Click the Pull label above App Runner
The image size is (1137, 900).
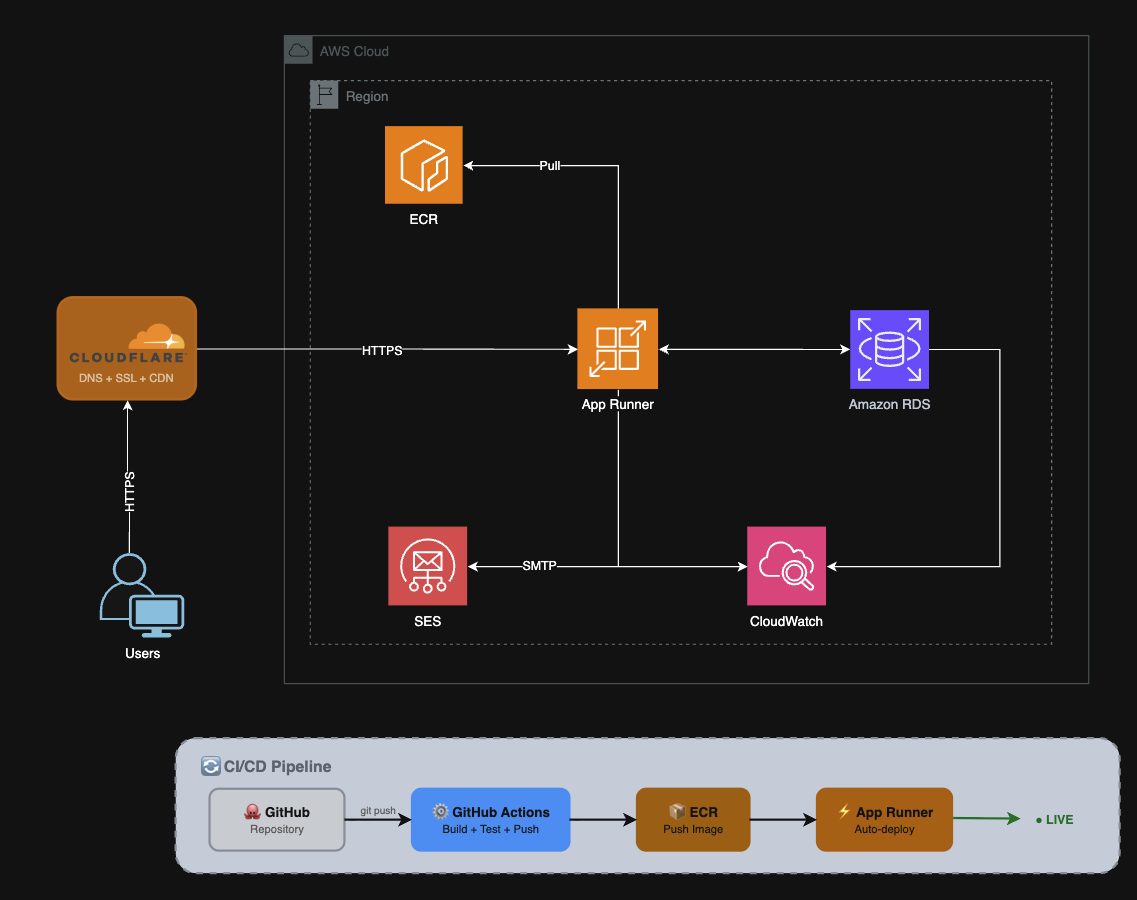point(549,166)
